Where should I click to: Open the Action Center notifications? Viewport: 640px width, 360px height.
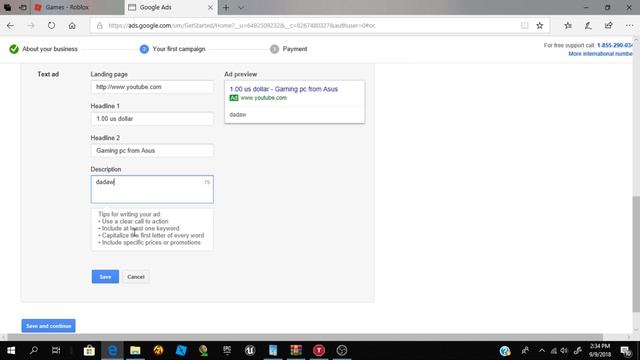coord(626,351)
